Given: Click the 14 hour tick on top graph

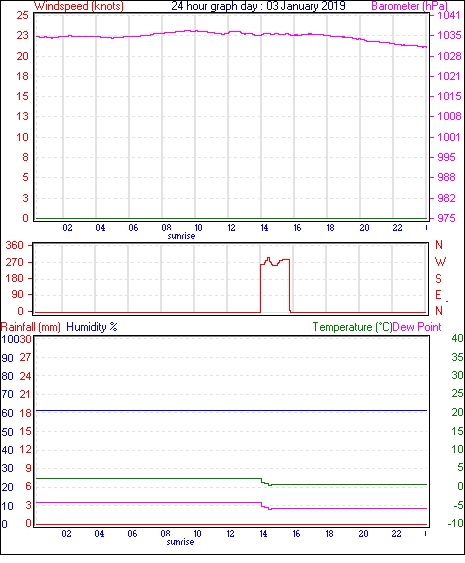Looking at the screenshot, I should 264,228.
